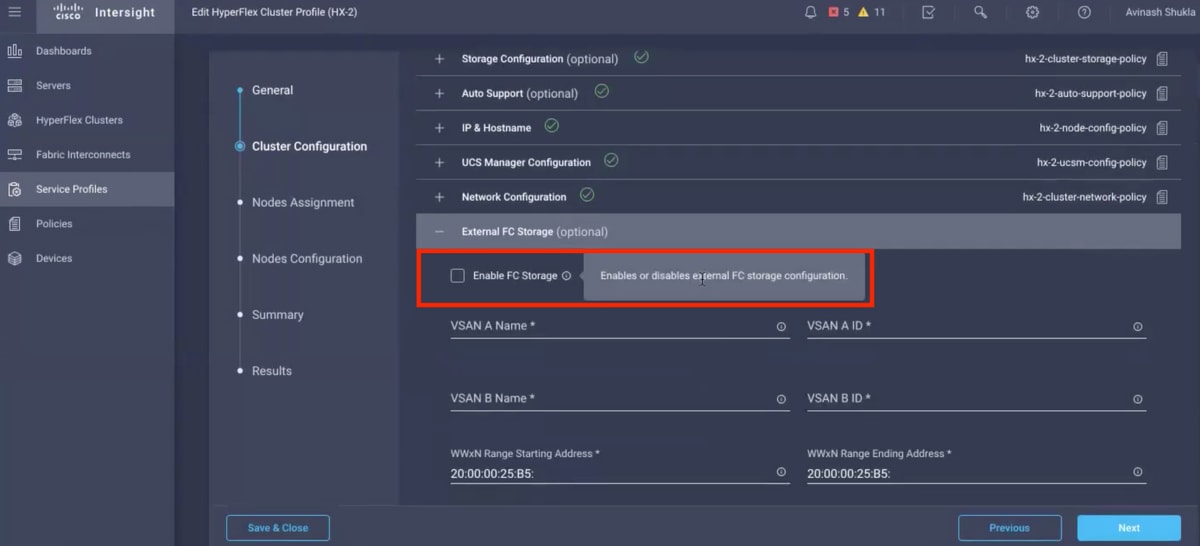The width and height of the screenshot is (1200, 546).
Task: Collapse the External FC Storage section
Action: pyautogui.click(x=439, y=232)
